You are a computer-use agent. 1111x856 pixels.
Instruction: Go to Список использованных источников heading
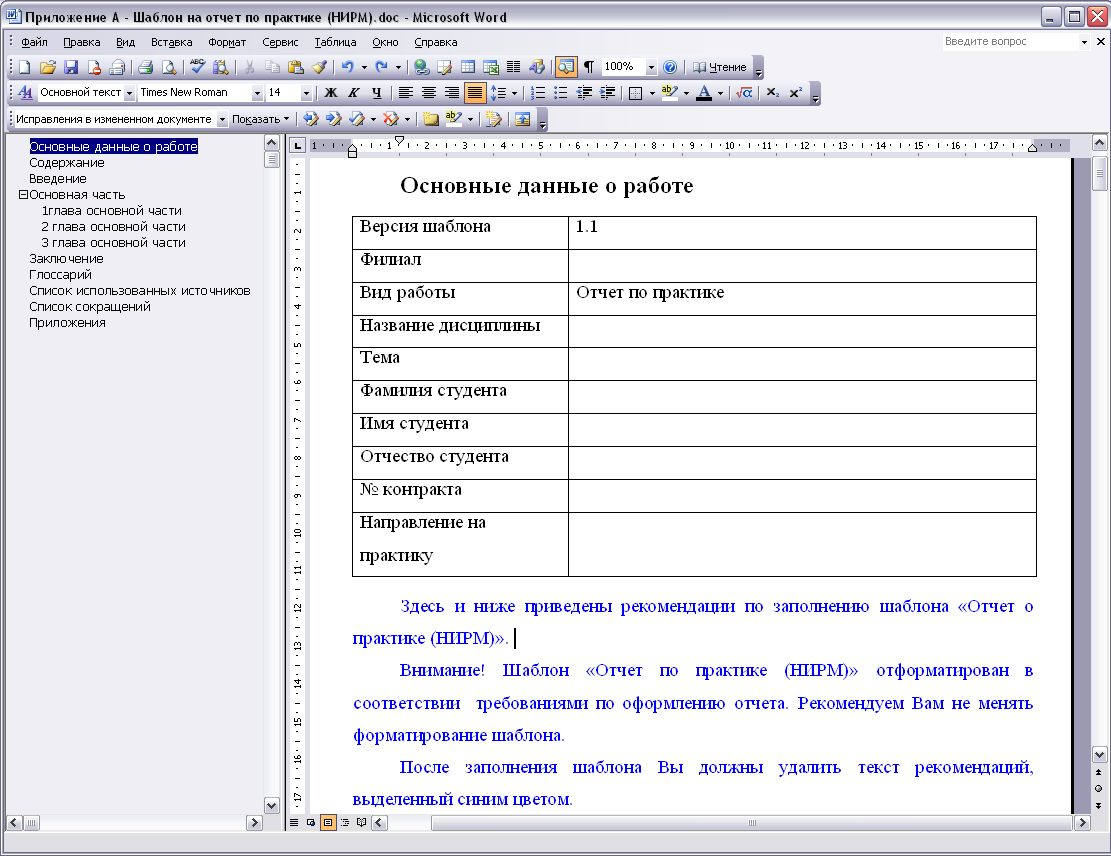(x=140, y=291)
